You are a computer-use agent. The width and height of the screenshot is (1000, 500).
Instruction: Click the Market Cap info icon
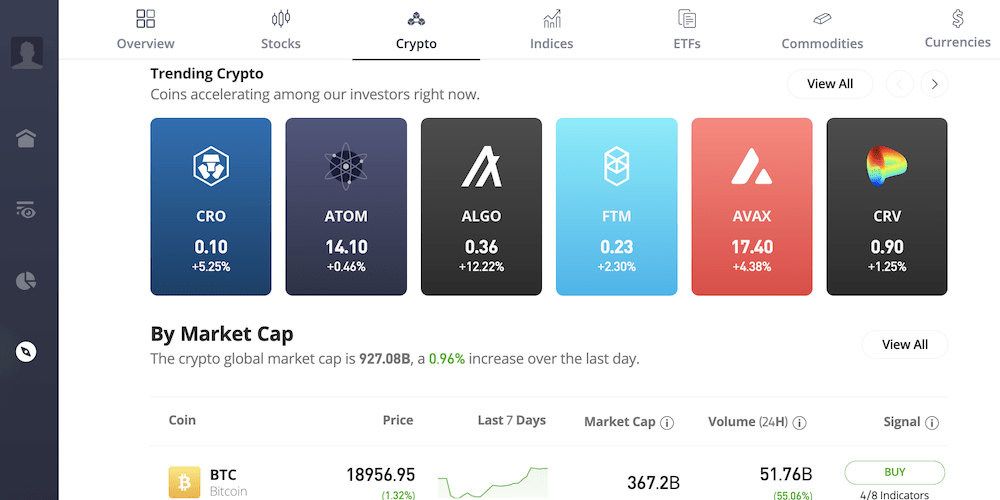667,422
